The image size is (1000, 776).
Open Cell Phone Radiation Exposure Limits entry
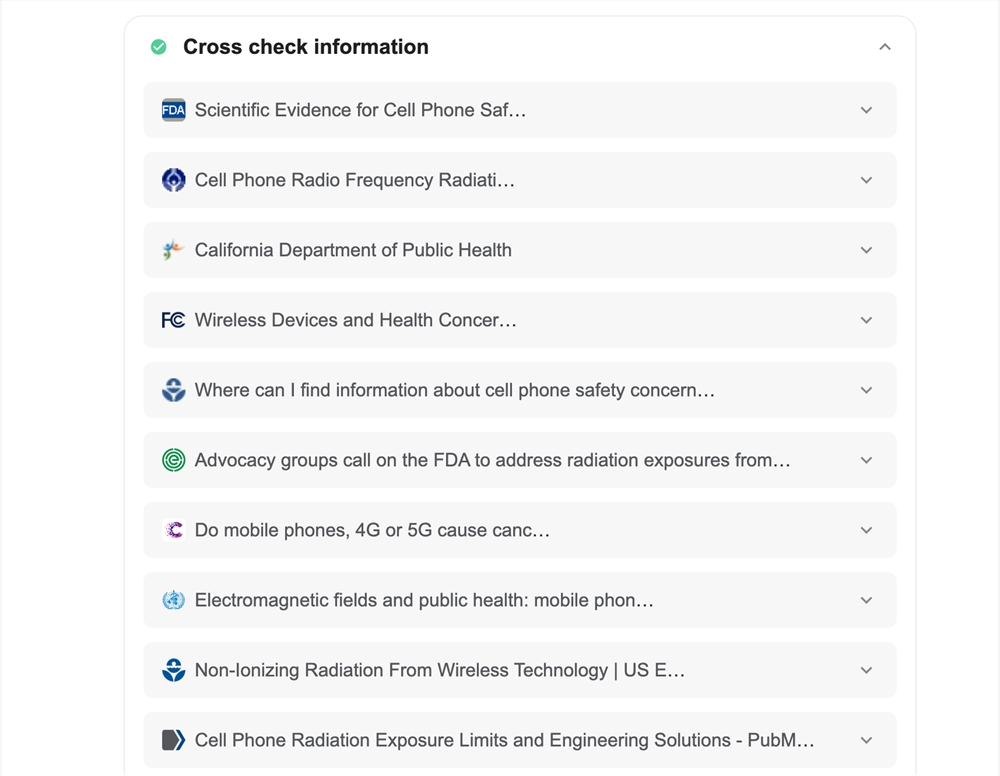pyautogui.click(x=520, y=740)
